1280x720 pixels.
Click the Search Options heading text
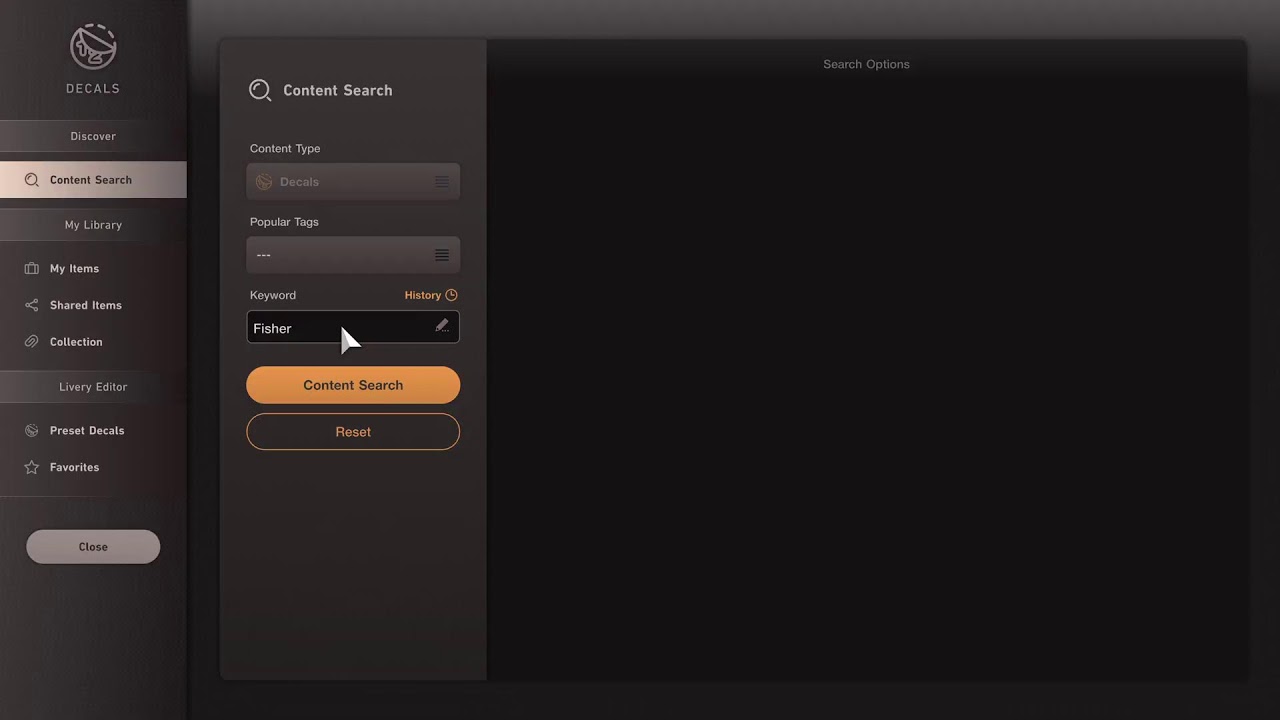[x=866, y=64]
